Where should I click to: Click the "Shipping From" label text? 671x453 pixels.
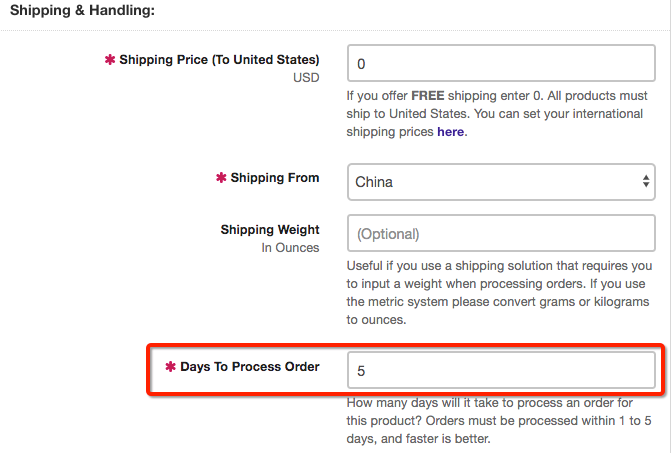tap(275, 178)
